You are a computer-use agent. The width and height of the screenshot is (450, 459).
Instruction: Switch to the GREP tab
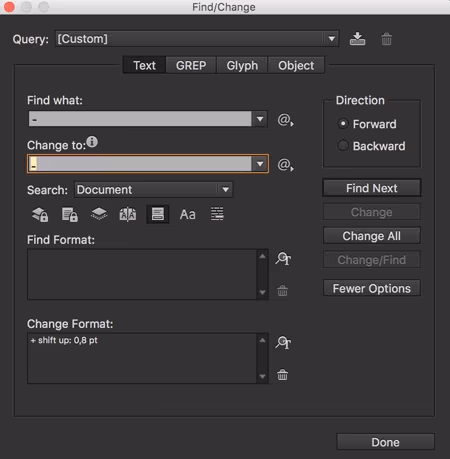click(191, 65)
